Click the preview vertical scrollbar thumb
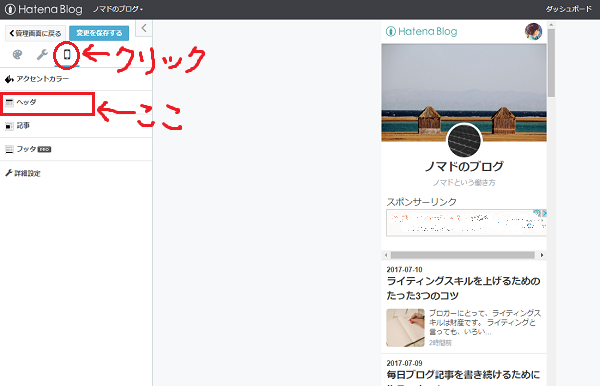Viewport: 600px width, 386px height. 551,63
